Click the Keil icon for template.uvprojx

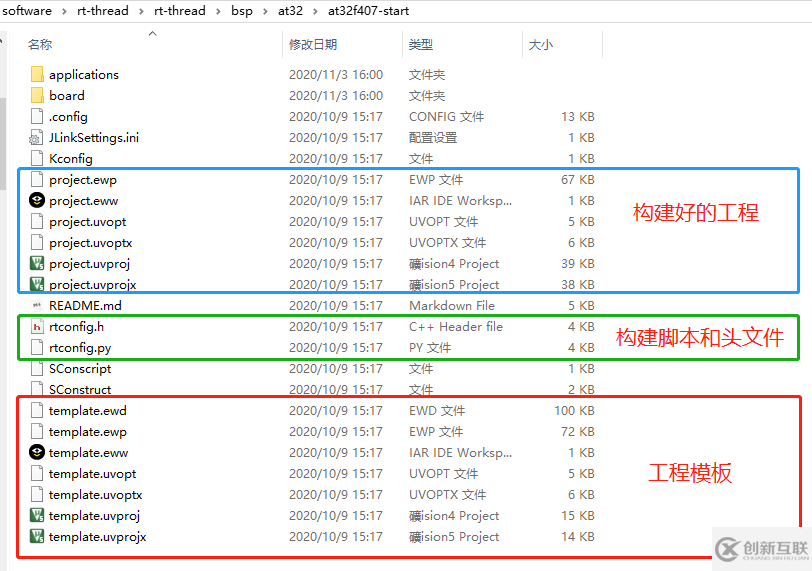(x=37, y=536)
